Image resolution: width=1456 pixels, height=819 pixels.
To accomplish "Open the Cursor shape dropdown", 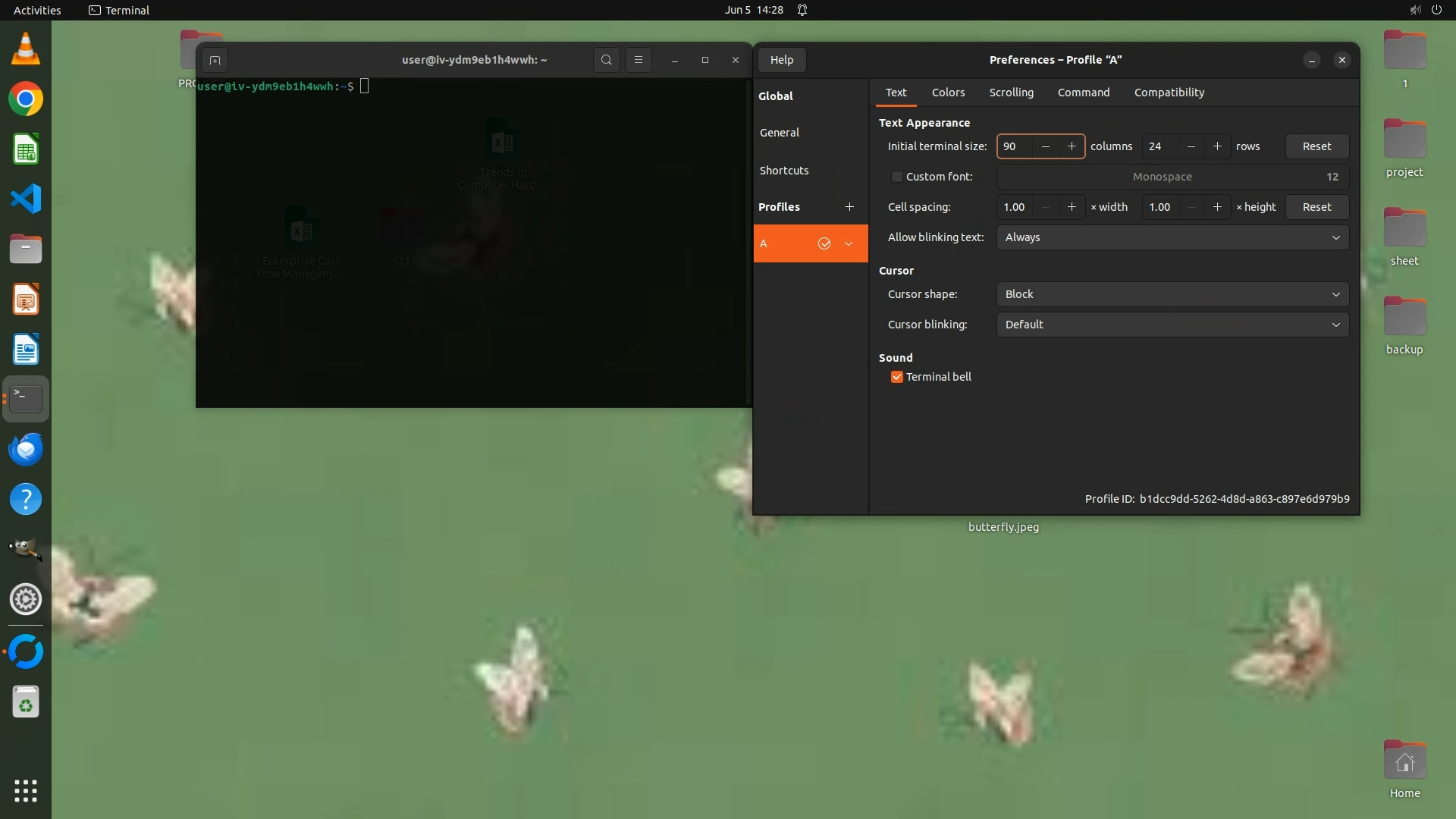I will [1172, 294].
